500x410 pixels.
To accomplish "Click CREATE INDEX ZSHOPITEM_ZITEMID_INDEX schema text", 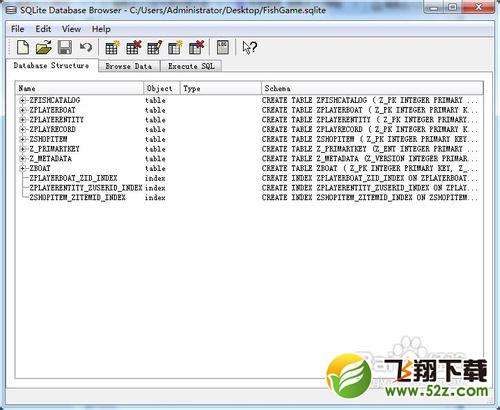I will (x=370, y=197).
